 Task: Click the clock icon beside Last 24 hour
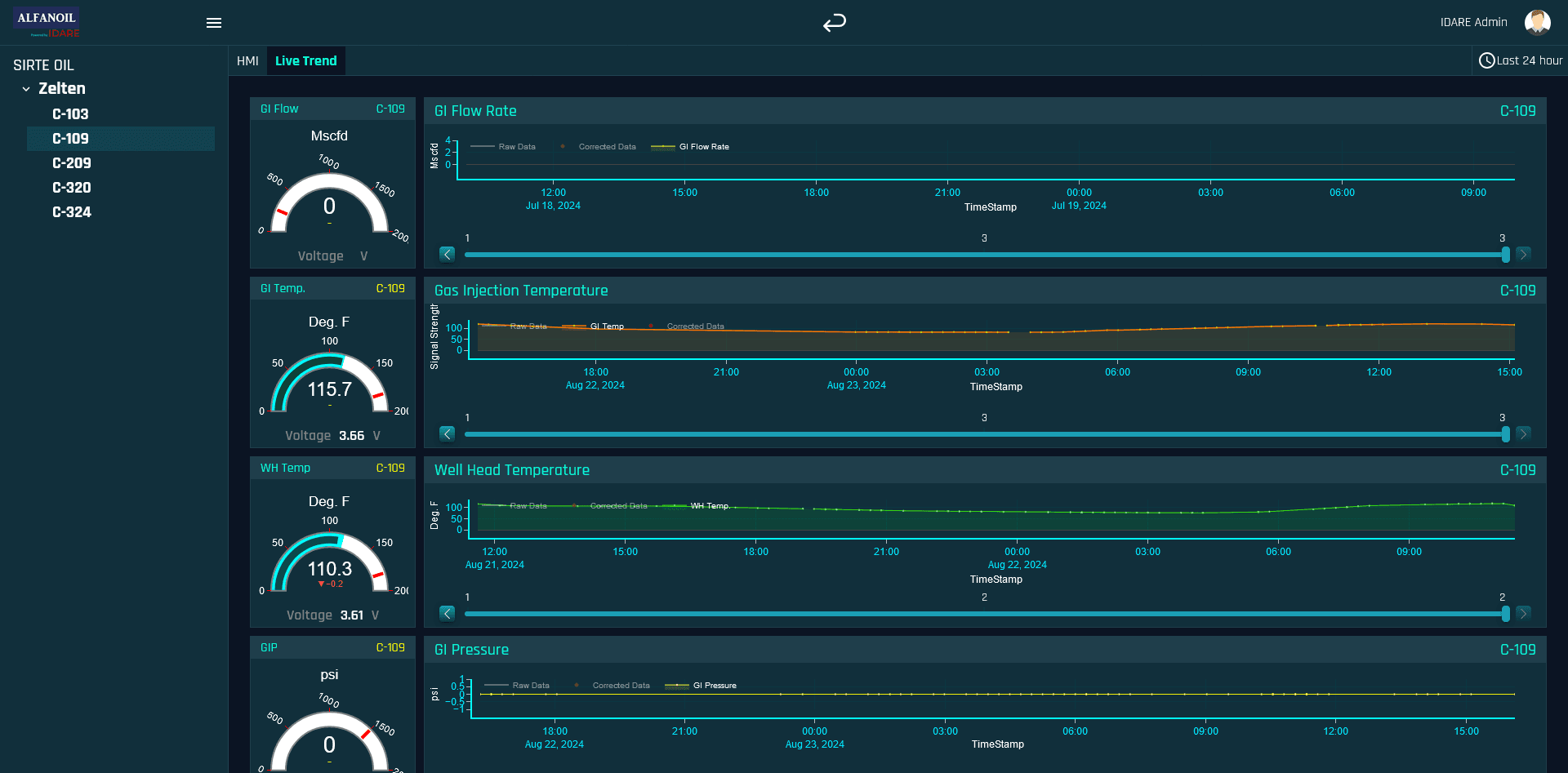pos(1487,60)
